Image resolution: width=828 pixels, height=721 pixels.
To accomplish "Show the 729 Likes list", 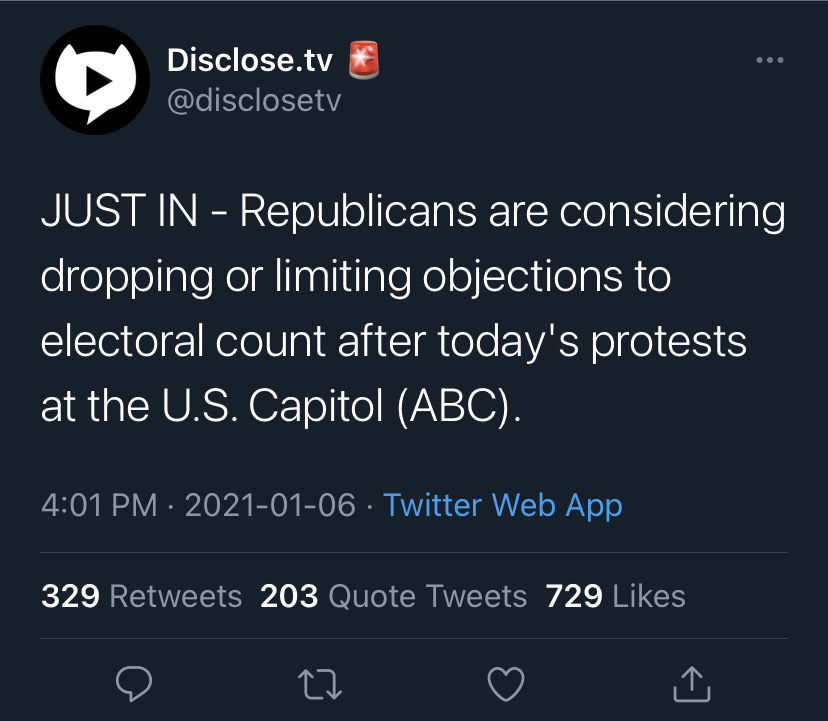I will [615, 597].
